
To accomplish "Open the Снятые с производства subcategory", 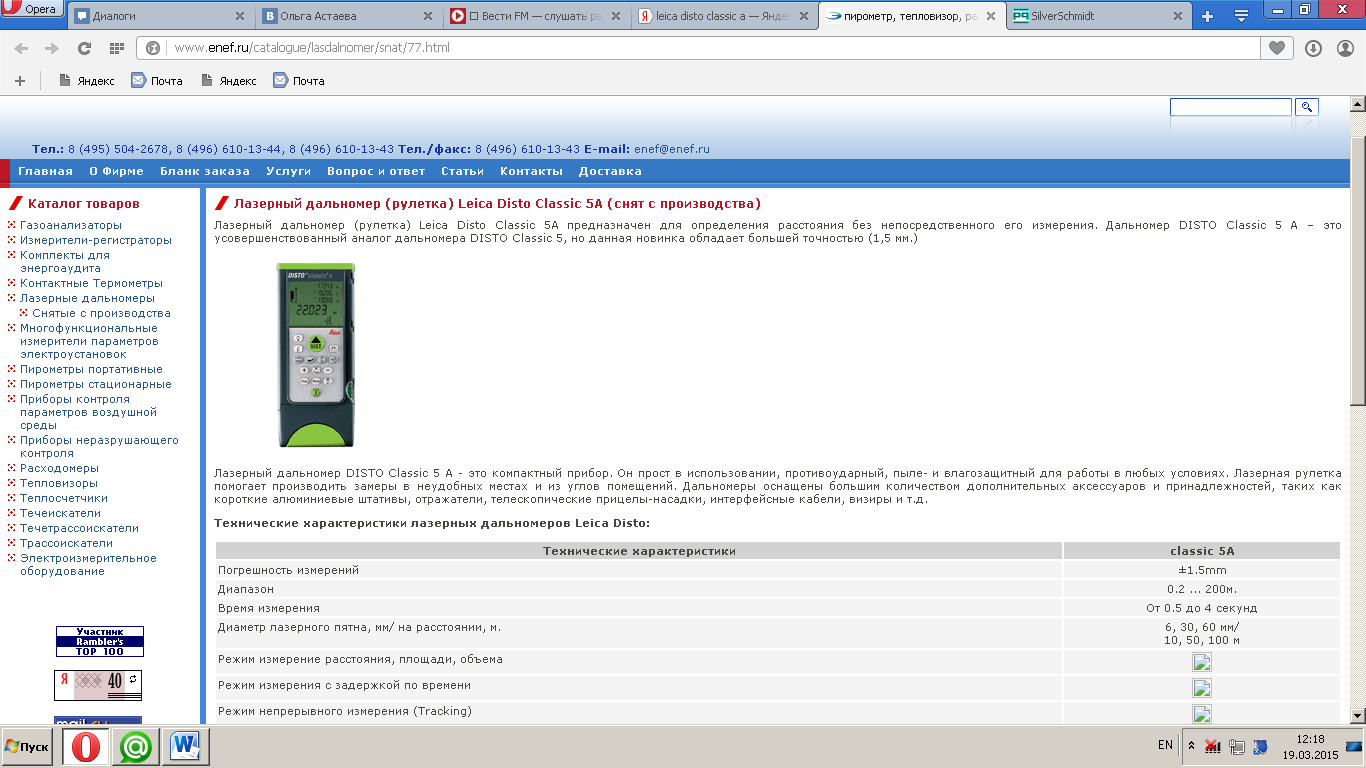I will (x=101, y=313).
